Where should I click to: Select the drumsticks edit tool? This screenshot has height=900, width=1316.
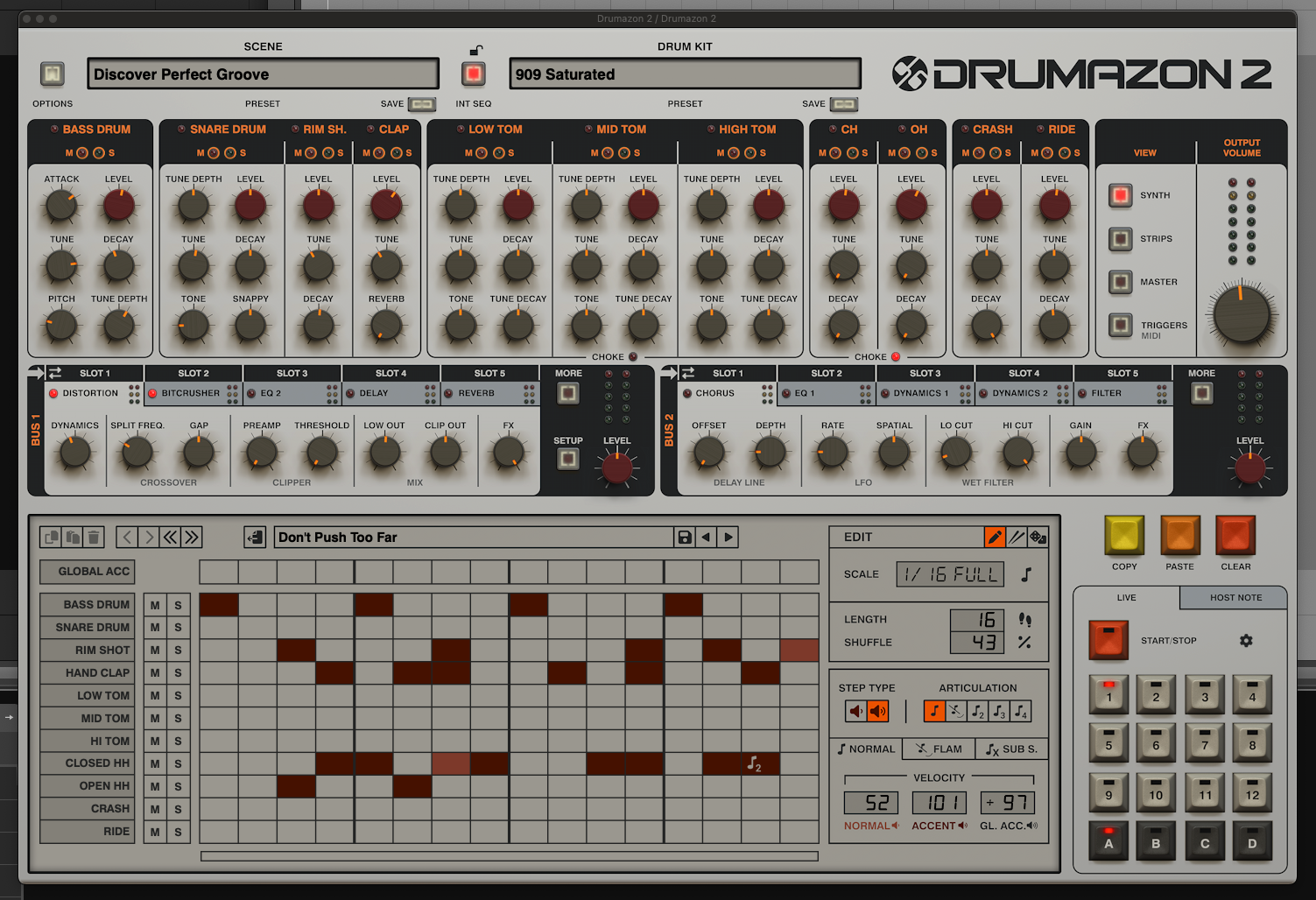point(1017,537)
